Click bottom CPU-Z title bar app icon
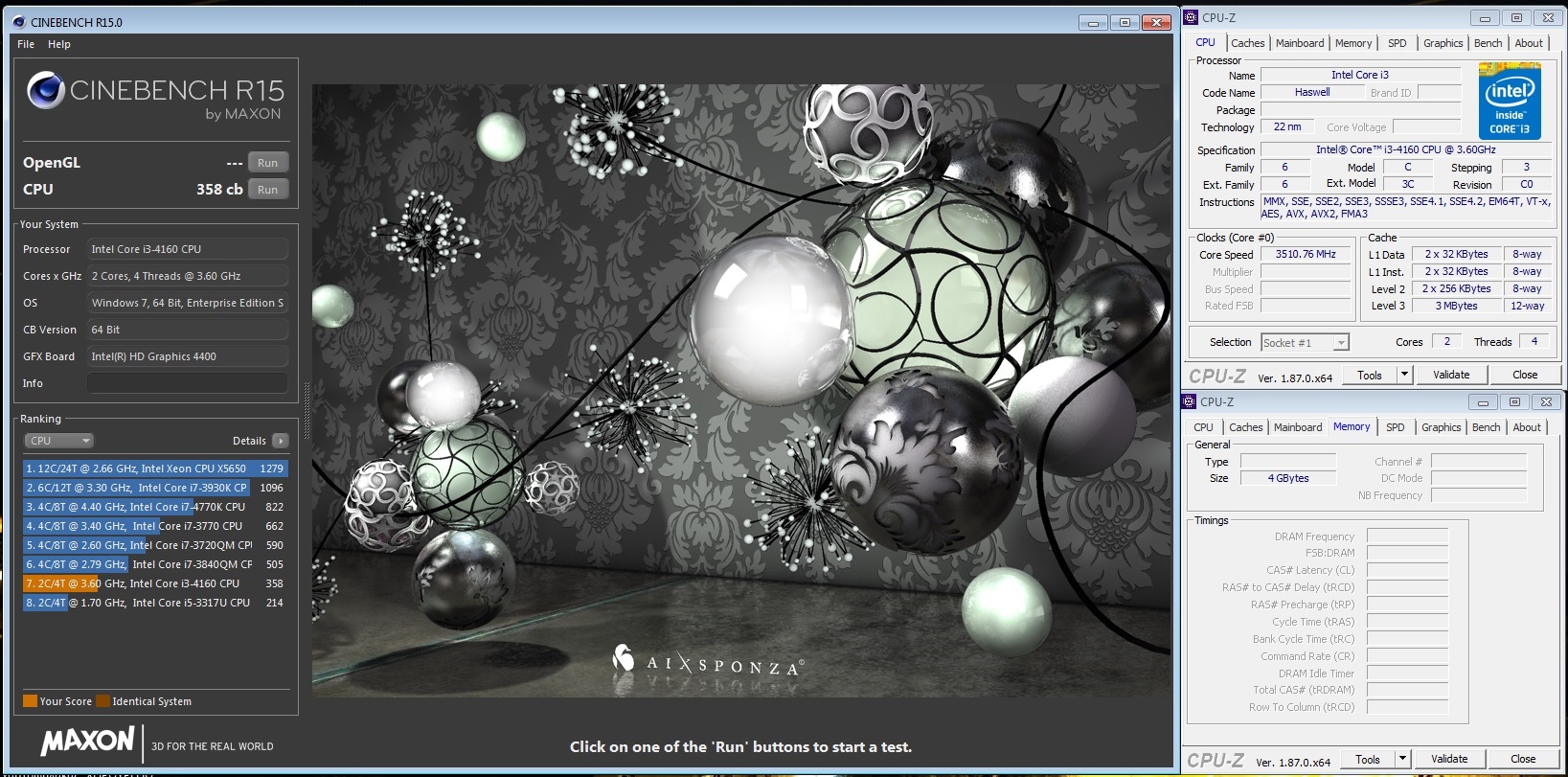The image size is (1568, 777). (x=1190, y=401)
